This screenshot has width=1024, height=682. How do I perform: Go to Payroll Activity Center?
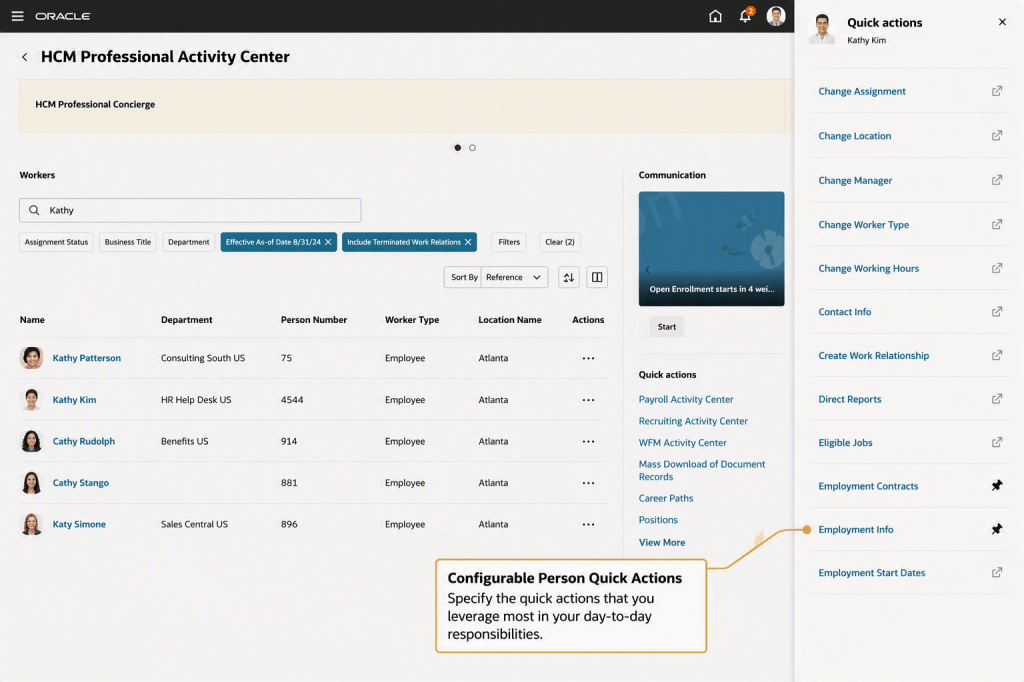coord(686,399)
